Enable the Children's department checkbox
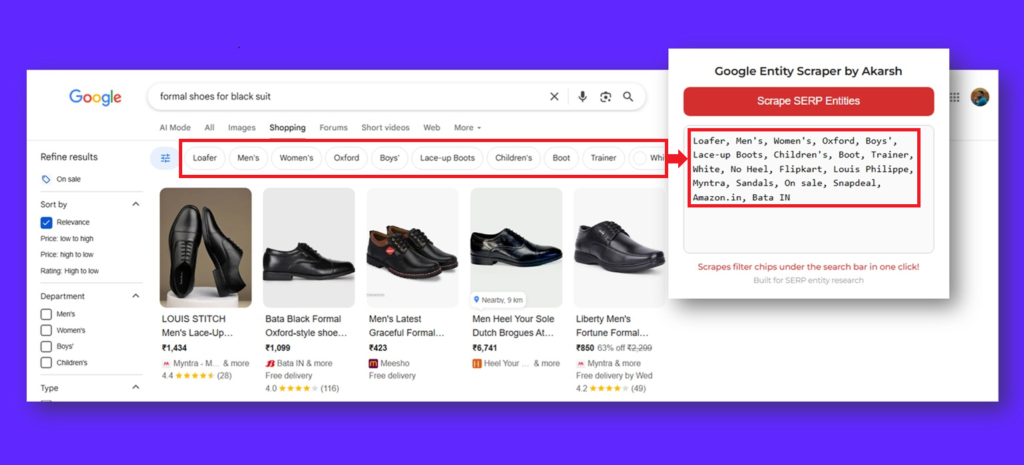 pos(46,362)
